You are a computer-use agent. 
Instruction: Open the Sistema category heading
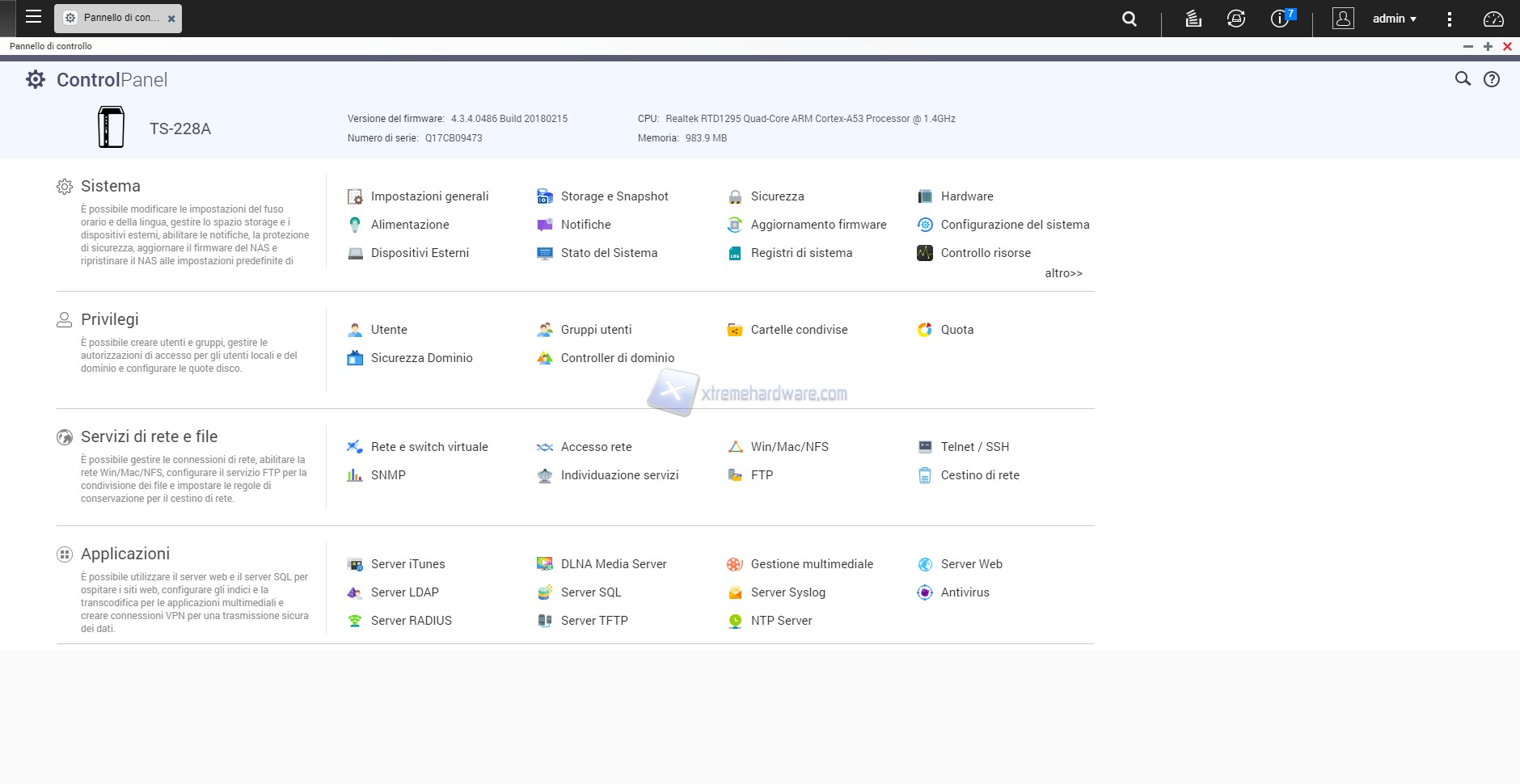110,186
